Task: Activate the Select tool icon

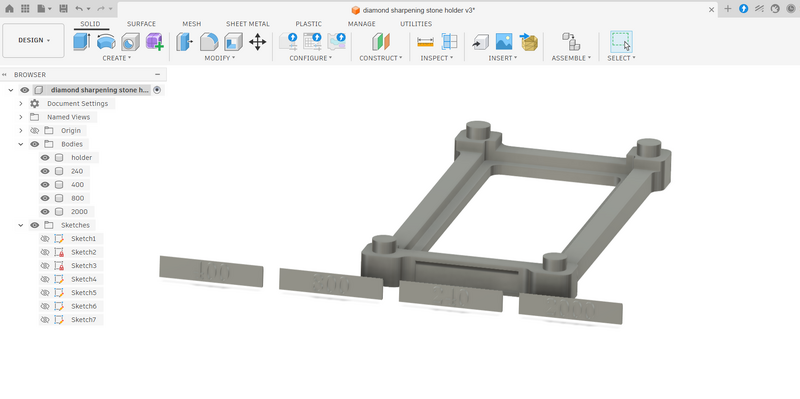Action: (x=621, y=41)
